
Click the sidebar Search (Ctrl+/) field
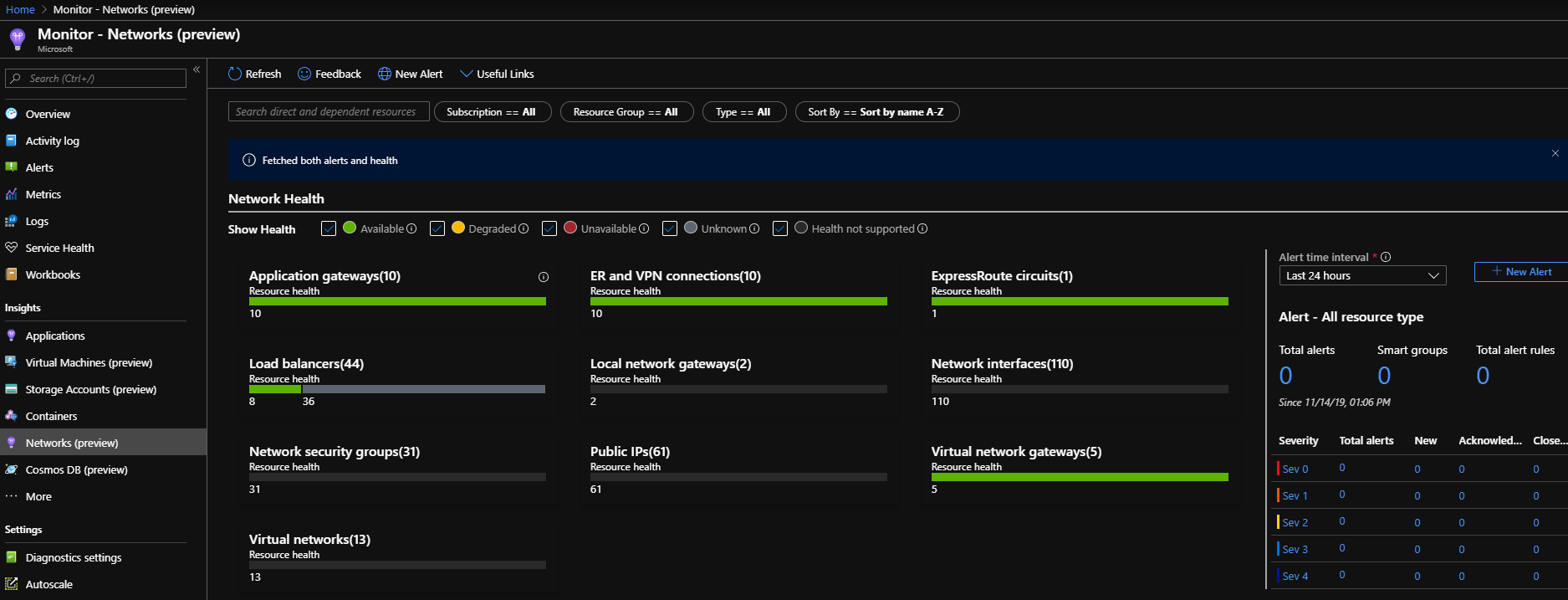95,79
